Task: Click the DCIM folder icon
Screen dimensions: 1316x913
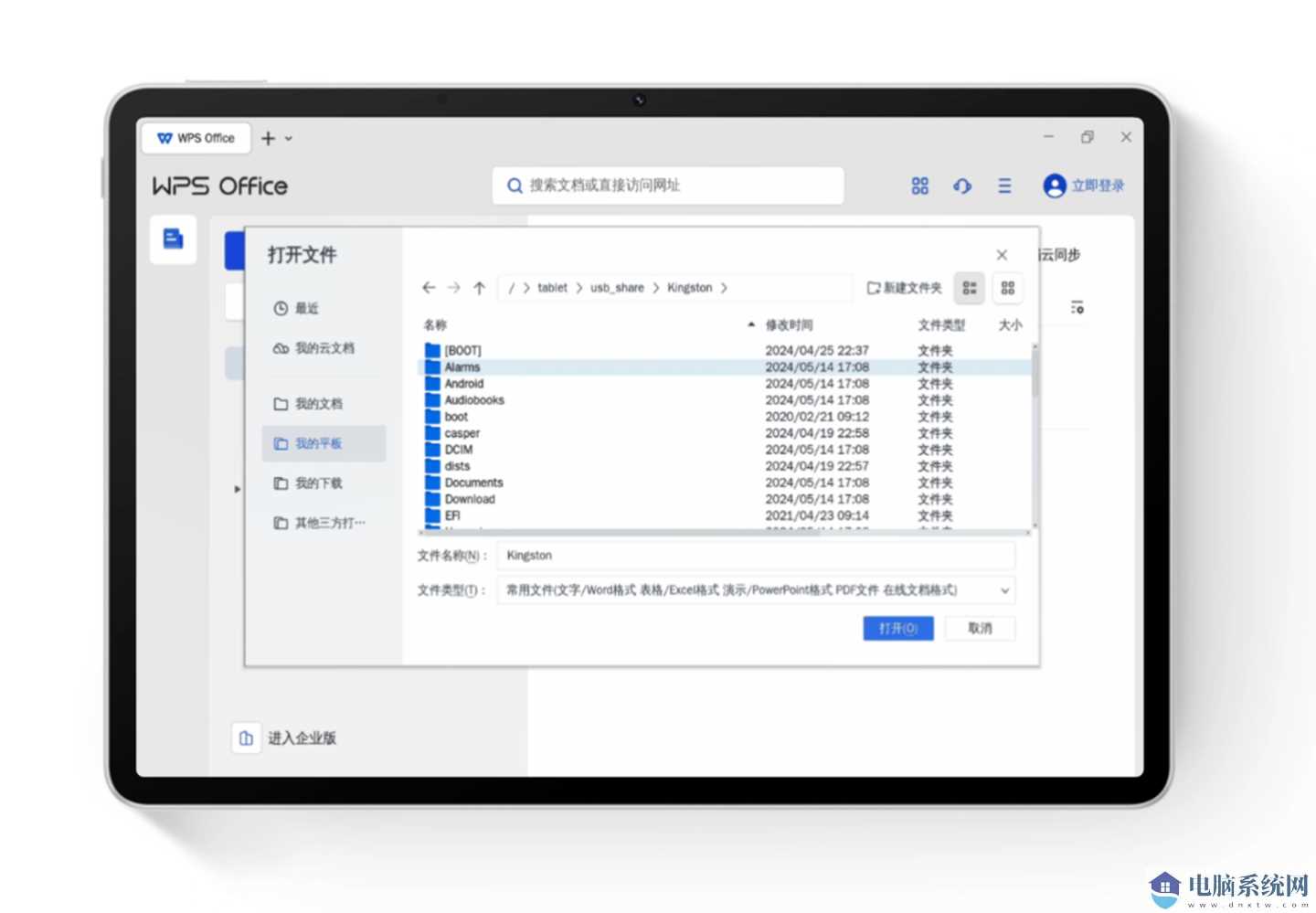Action: (x=432, y=450)
